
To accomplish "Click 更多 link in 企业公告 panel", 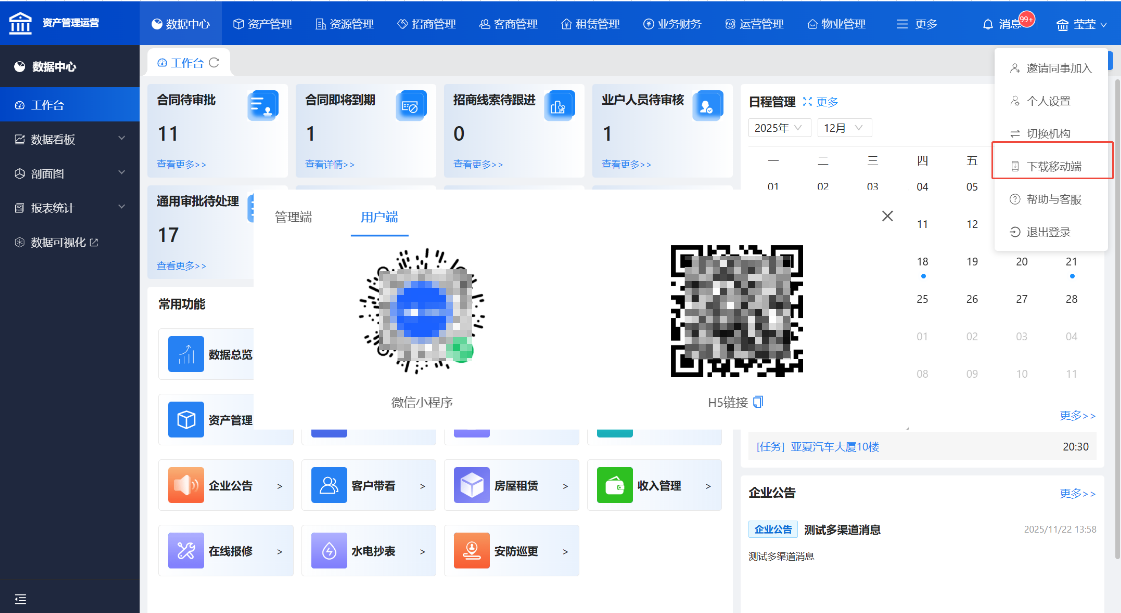I will click(x=1077, y=493).
